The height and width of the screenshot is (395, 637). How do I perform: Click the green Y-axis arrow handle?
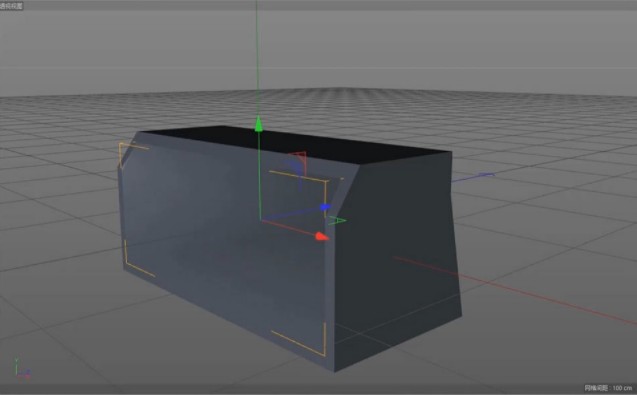click(x=258, y=124)
